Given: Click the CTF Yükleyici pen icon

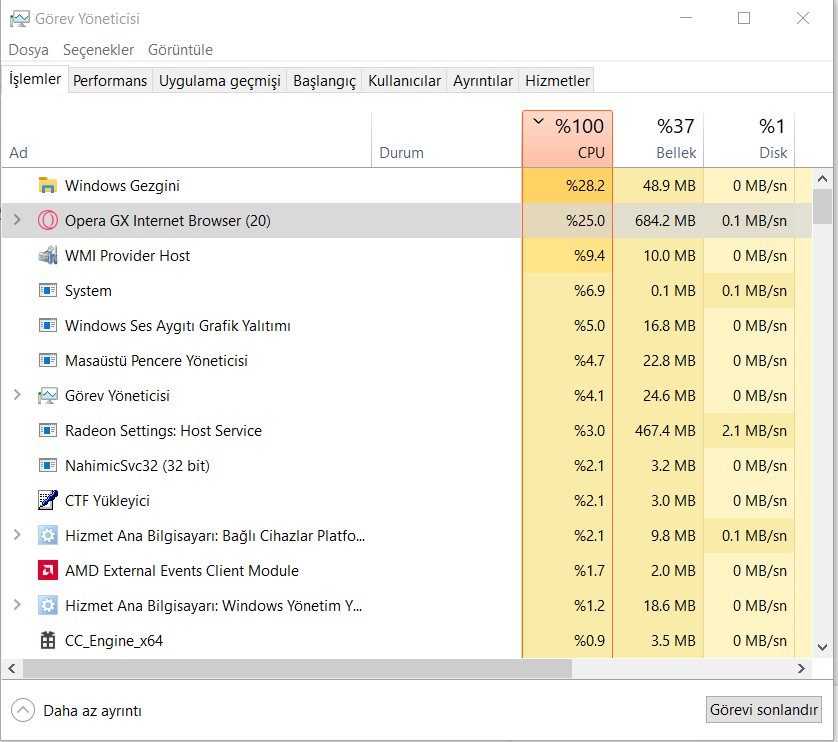Looking at the screenshot, I should [x=47, y=501].
